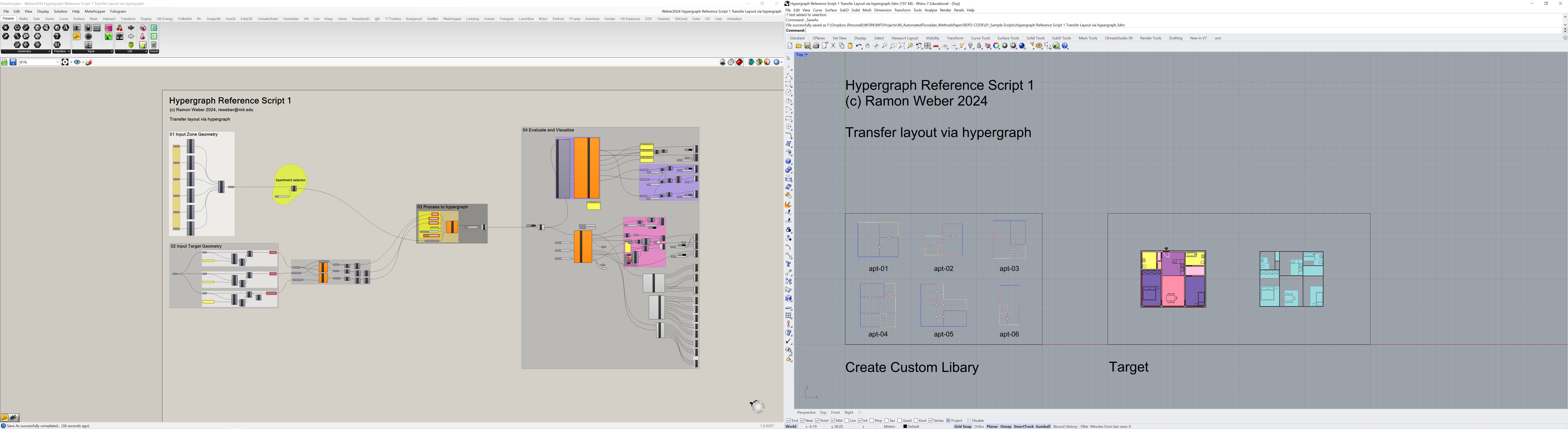Toggle Ortho in status bar
Screen dimensions: 1568x429
(979, 427)
